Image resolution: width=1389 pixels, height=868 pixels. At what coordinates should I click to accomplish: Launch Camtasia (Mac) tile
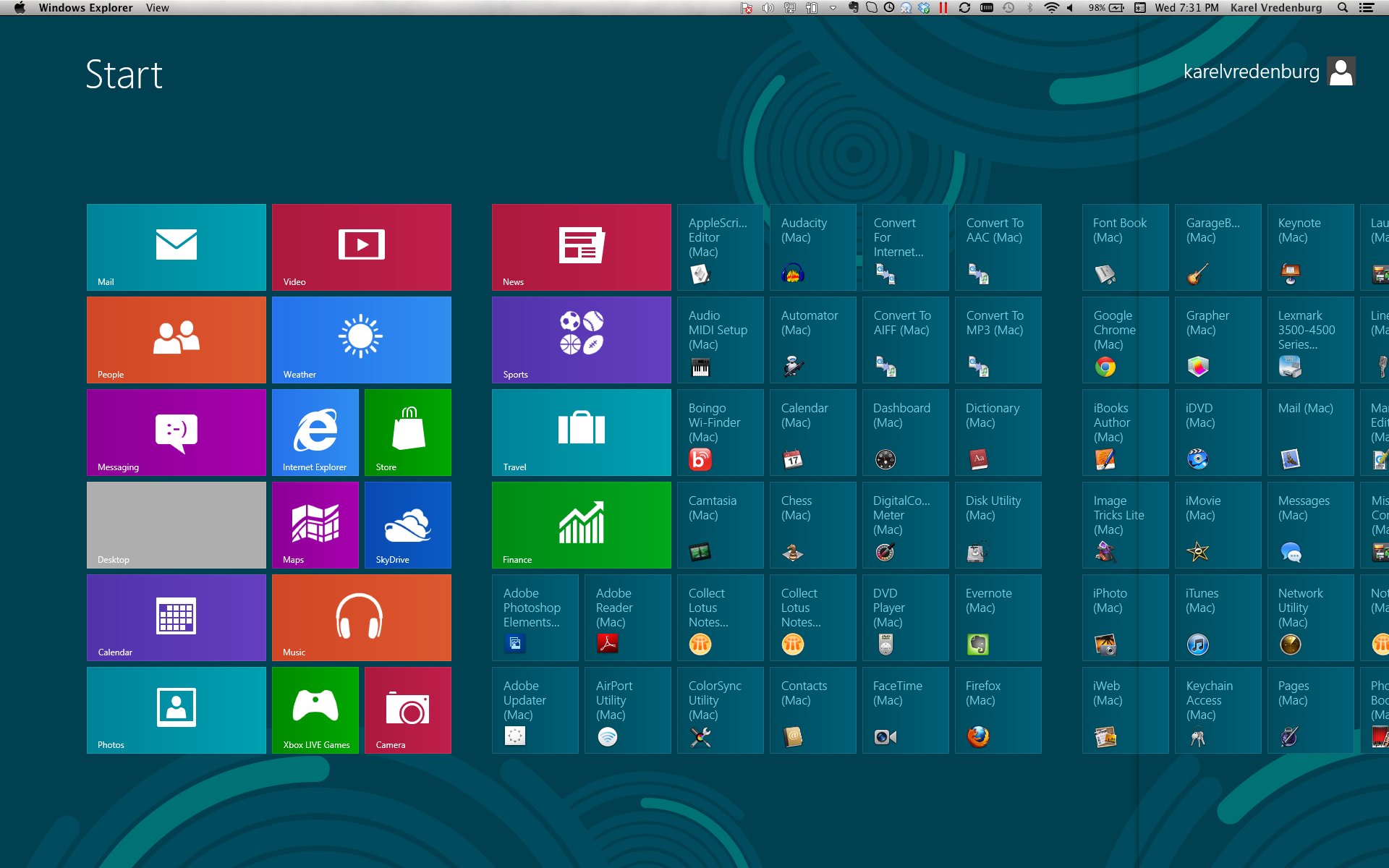pos(721,525)
